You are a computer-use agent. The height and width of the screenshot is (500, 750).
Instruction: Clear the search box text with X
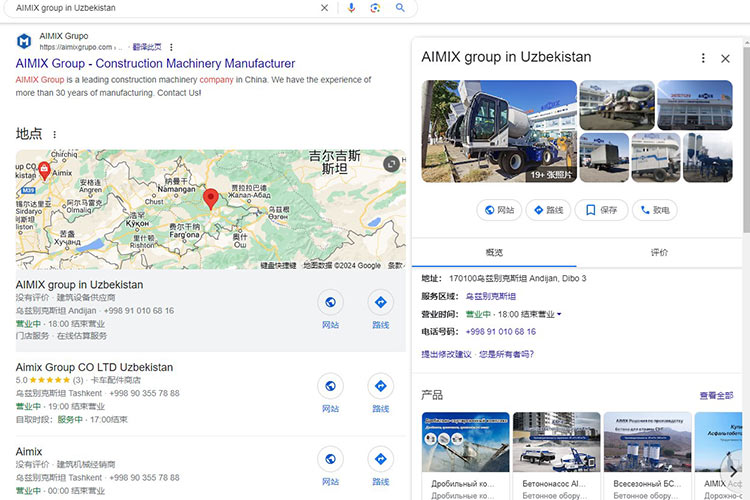point(324,8)
